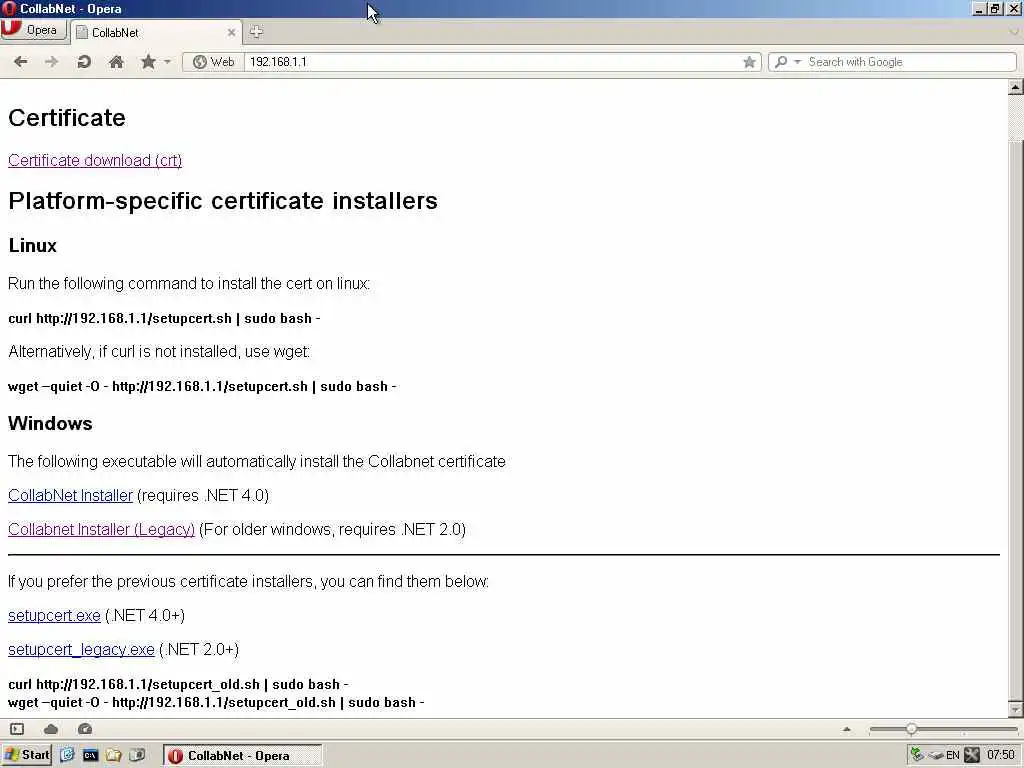Screen dimensions: 1024x768
Task: Click the network tray icon
Action: [x=916, y=755]
